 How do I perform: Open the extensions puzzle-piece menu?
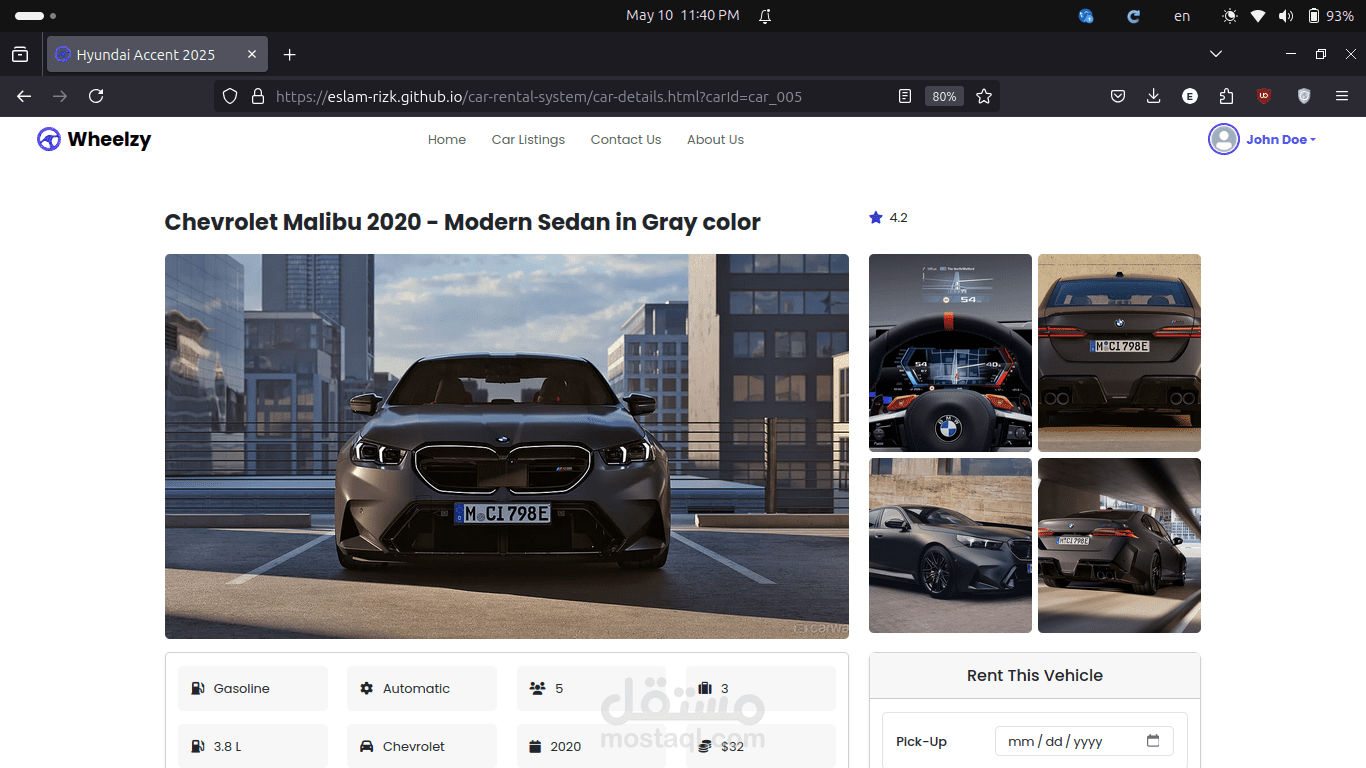click(x=1227, y=96)
